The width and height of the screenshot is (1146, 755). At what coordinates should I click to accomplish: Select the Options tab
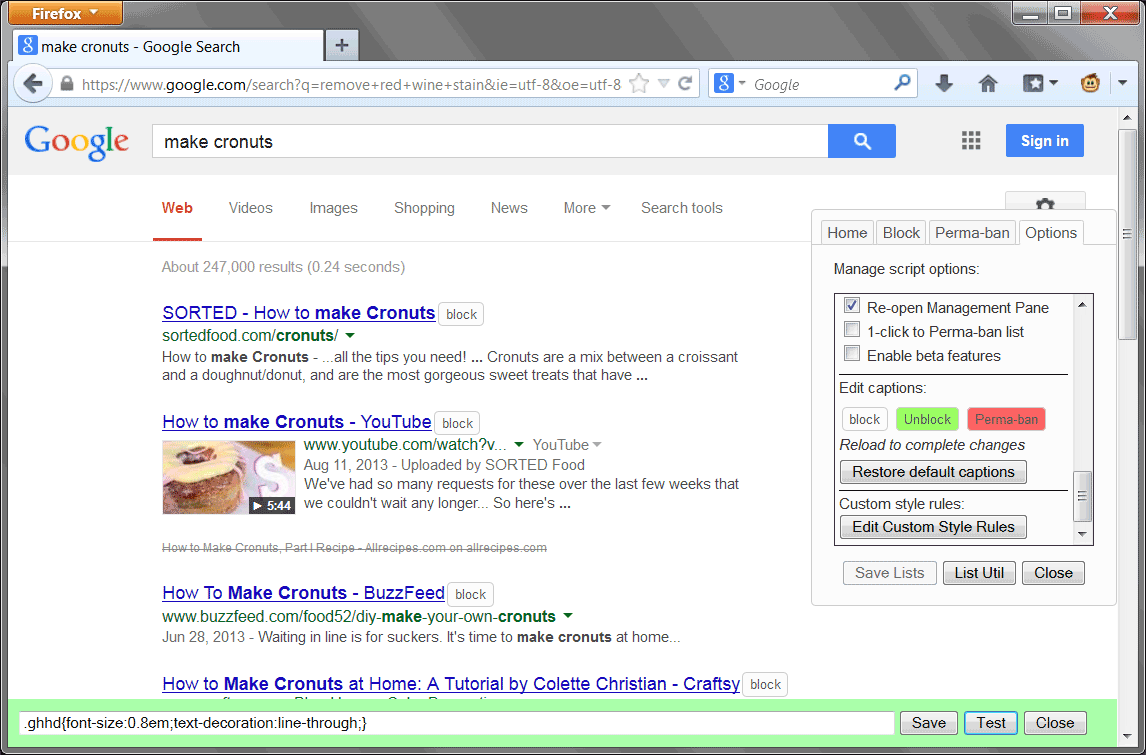1051,232
